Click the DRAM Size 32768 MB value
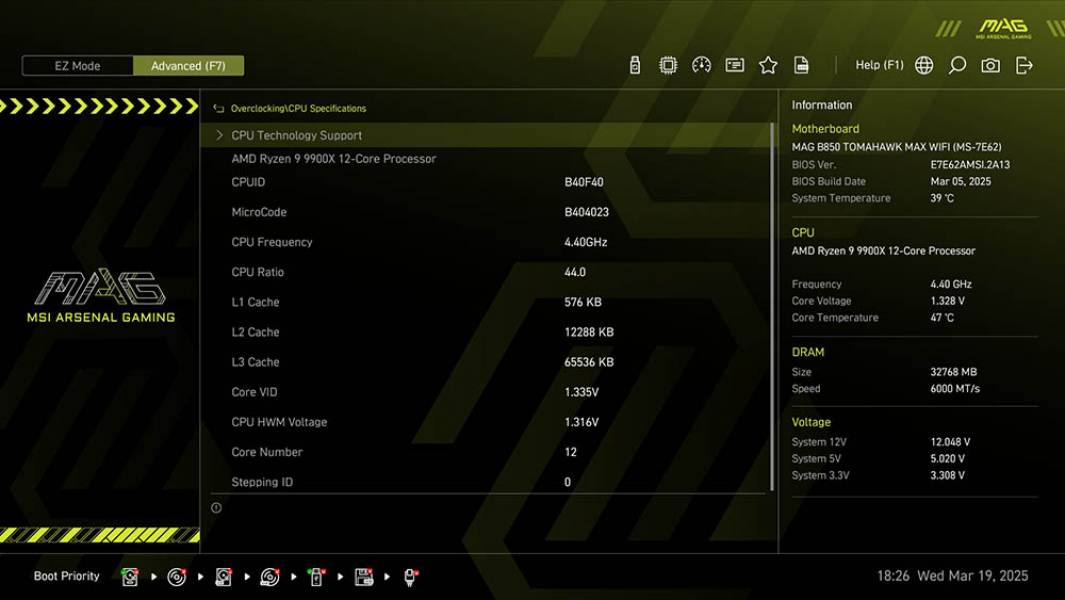1065x600 pixels. 954,372
